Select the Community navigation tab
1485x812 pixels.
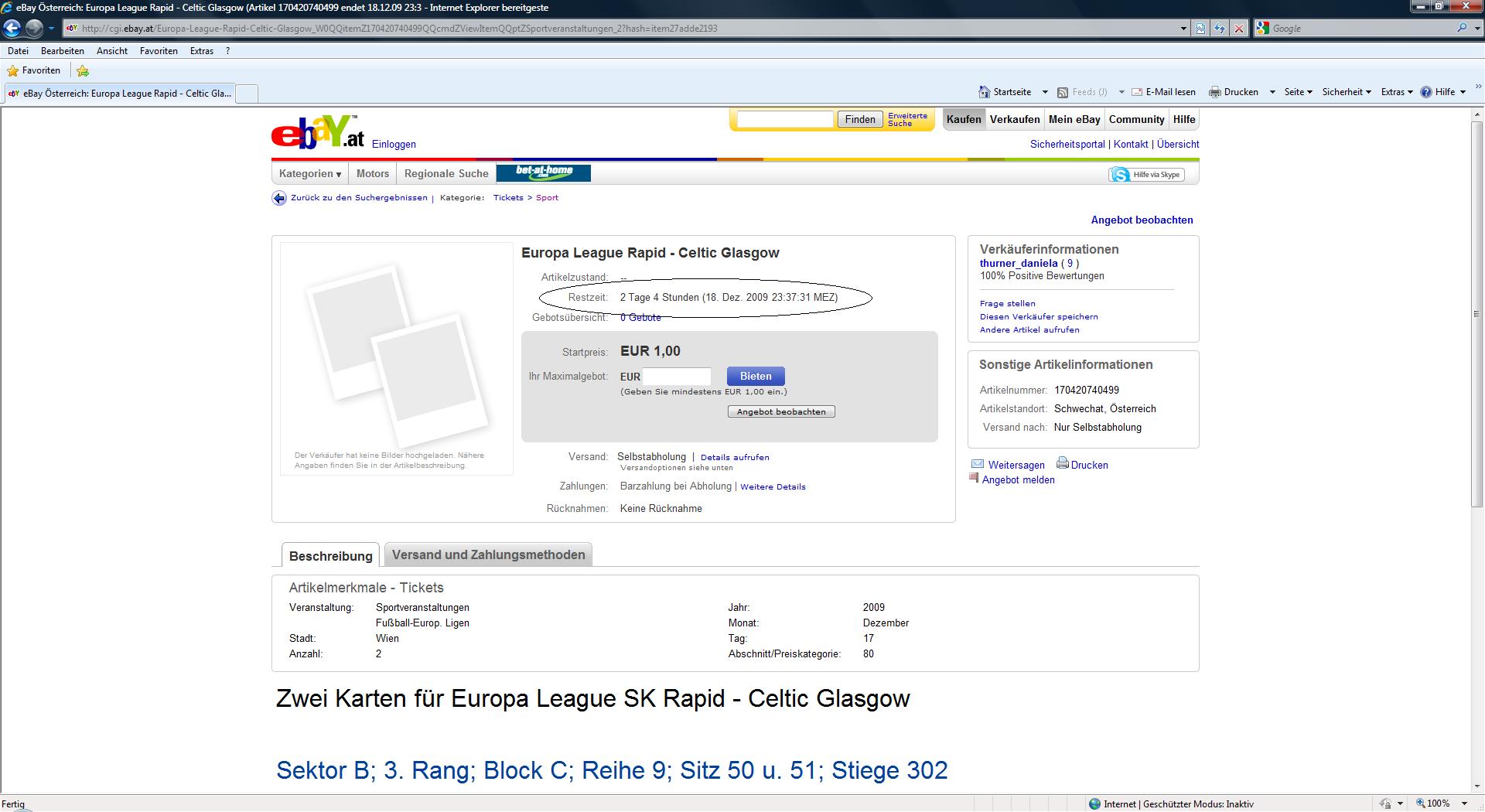(1136, 119)
